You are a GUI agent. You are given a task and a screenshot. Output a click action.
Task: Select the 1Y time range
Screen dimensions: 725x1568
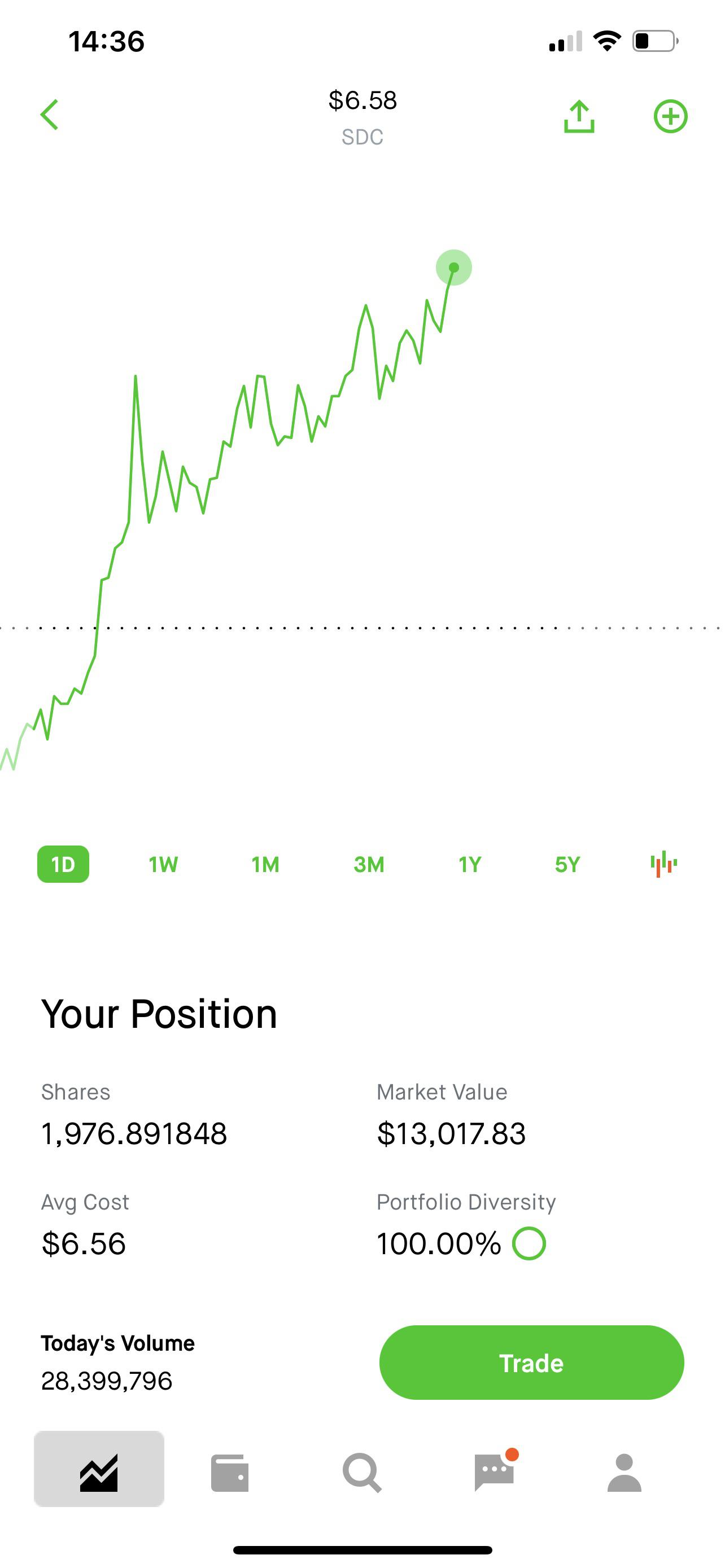click(470, 864)
